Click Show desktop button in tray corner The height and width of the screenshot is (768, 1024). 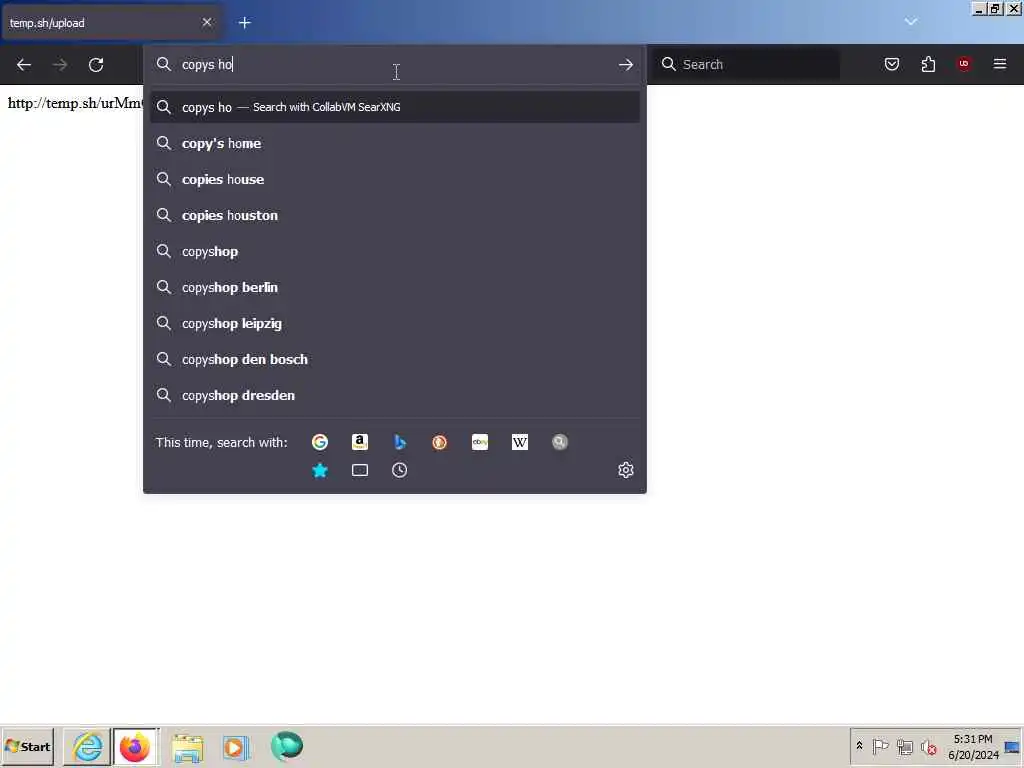[x=1013, y=746]
